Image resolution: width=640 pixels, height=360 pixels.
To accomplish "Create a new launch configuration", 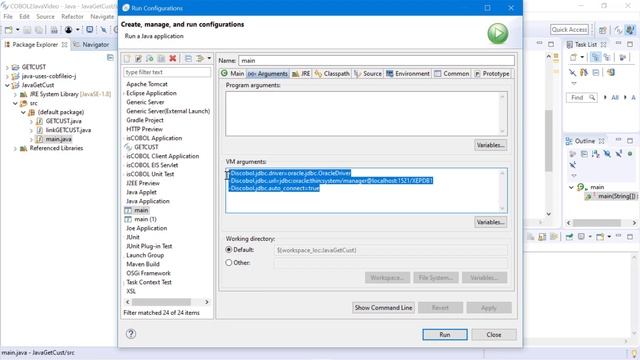I will [127, 59].
